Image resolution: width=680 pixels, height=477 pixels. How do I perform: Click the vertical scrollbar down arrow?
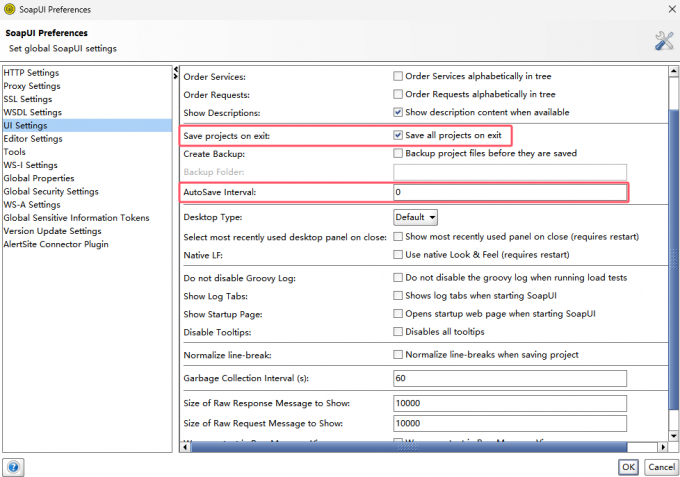pos(673,436)
